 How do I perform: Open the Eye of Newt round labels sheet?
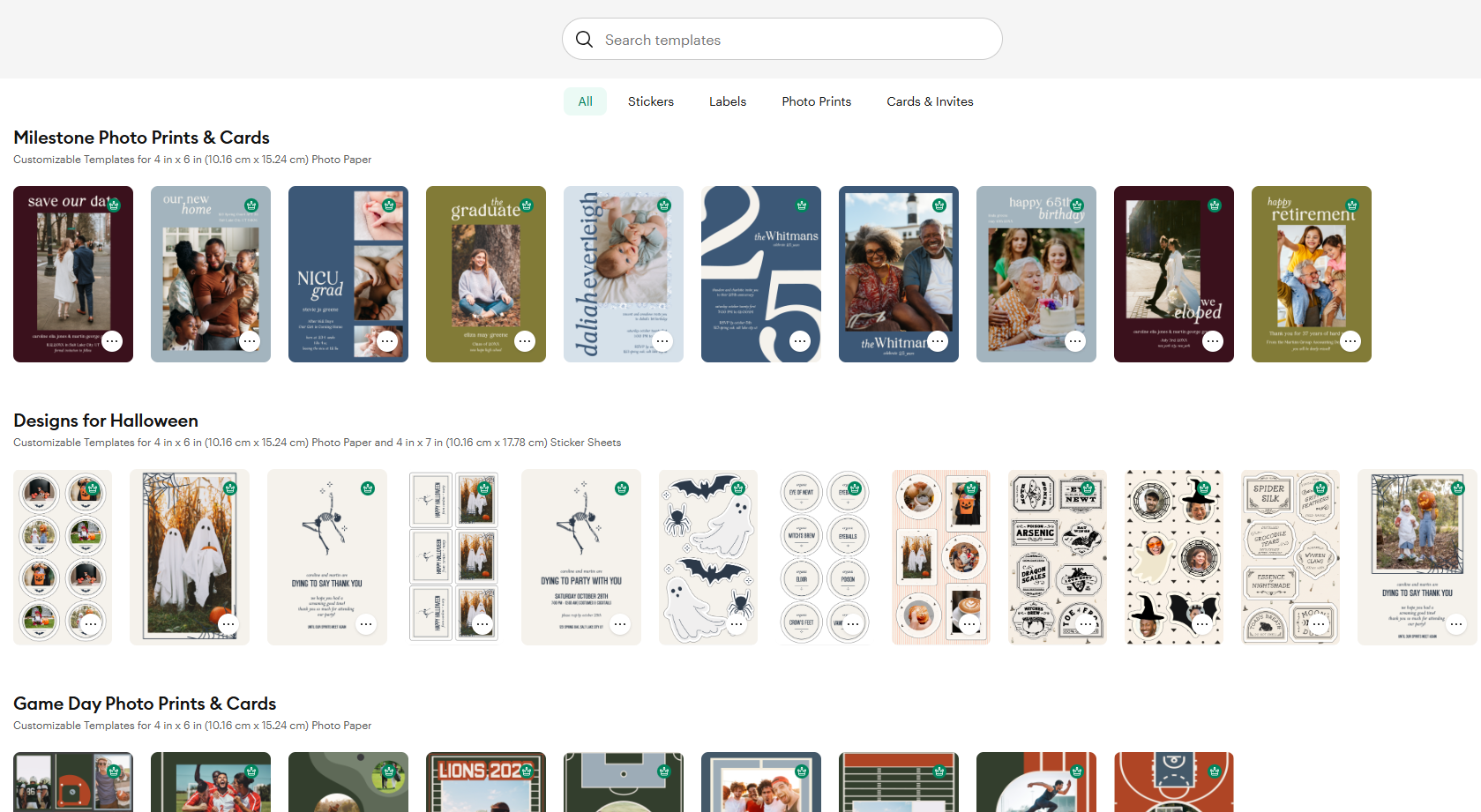(x=825, y=557)
